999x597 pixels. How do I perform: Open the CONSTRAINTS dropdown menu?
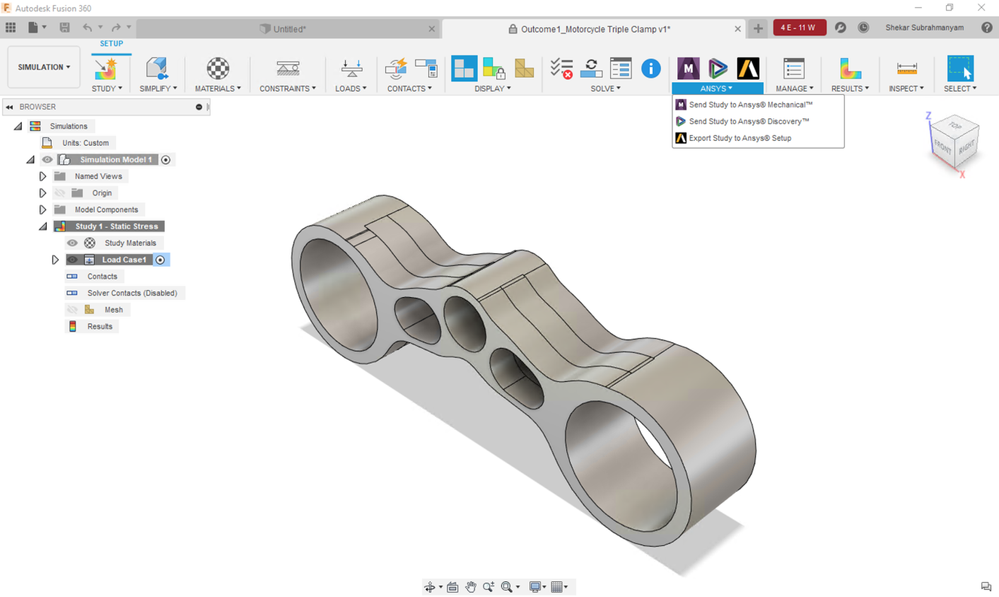tap(287, 89)
